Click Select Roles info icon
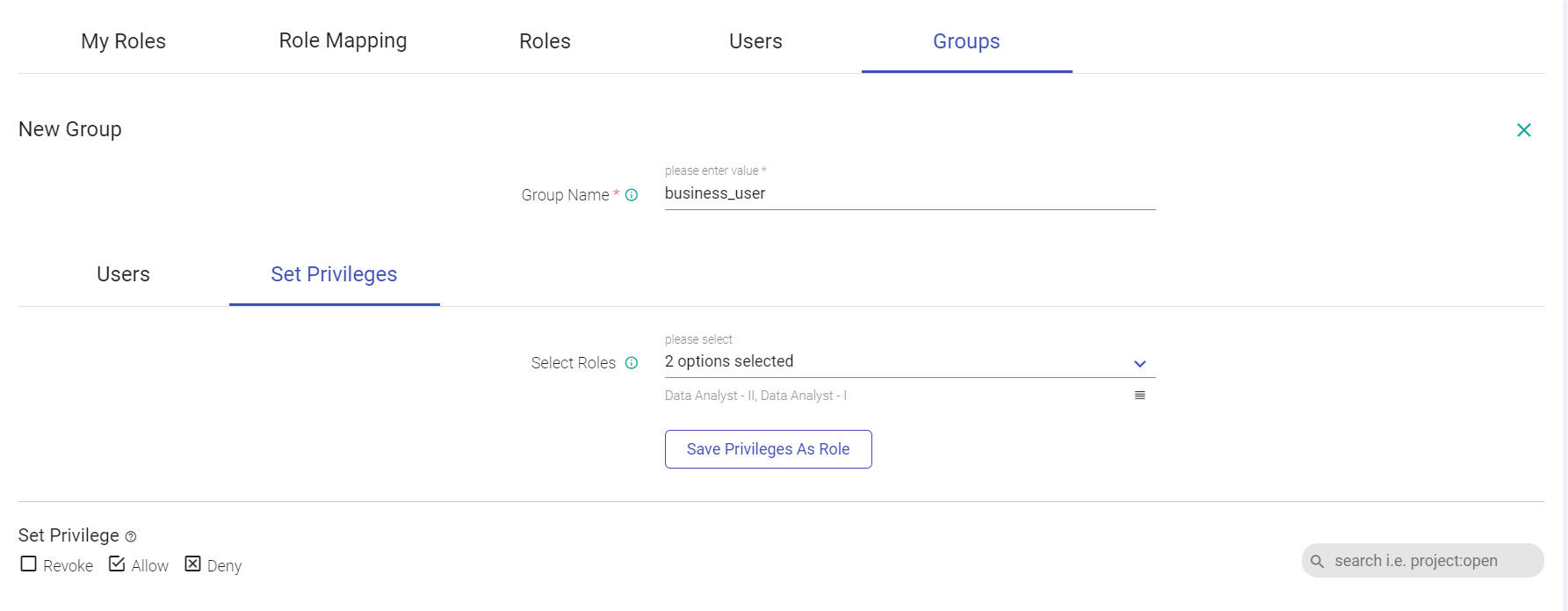 click(x=632, y=363)
